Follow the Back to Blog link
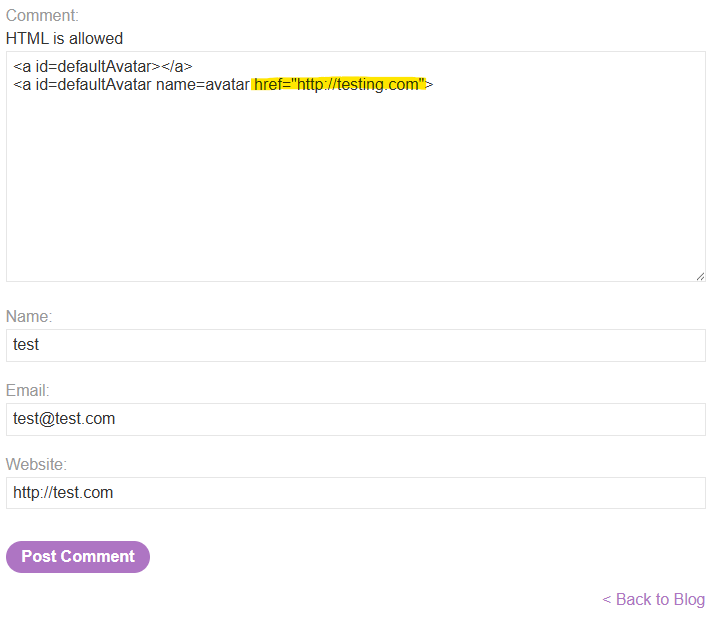Screen dimensions: 727x621 pyautogui.click(x=654, y=599)
